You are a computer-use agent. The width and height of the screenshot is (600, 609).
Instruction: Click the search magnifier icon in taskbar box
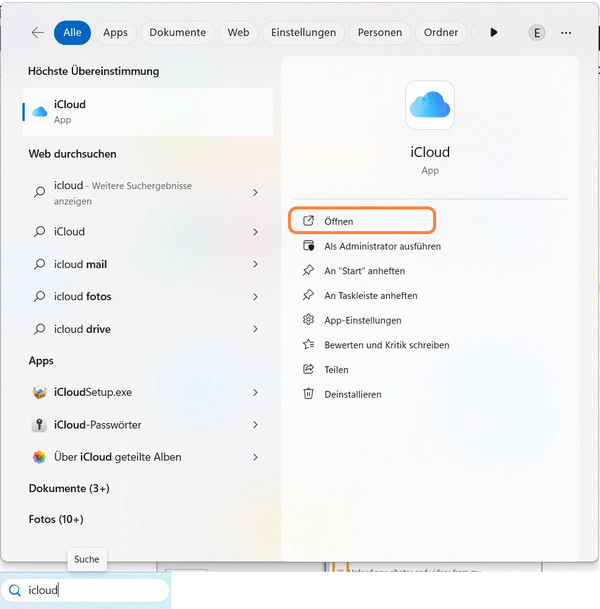pos(15,590)
